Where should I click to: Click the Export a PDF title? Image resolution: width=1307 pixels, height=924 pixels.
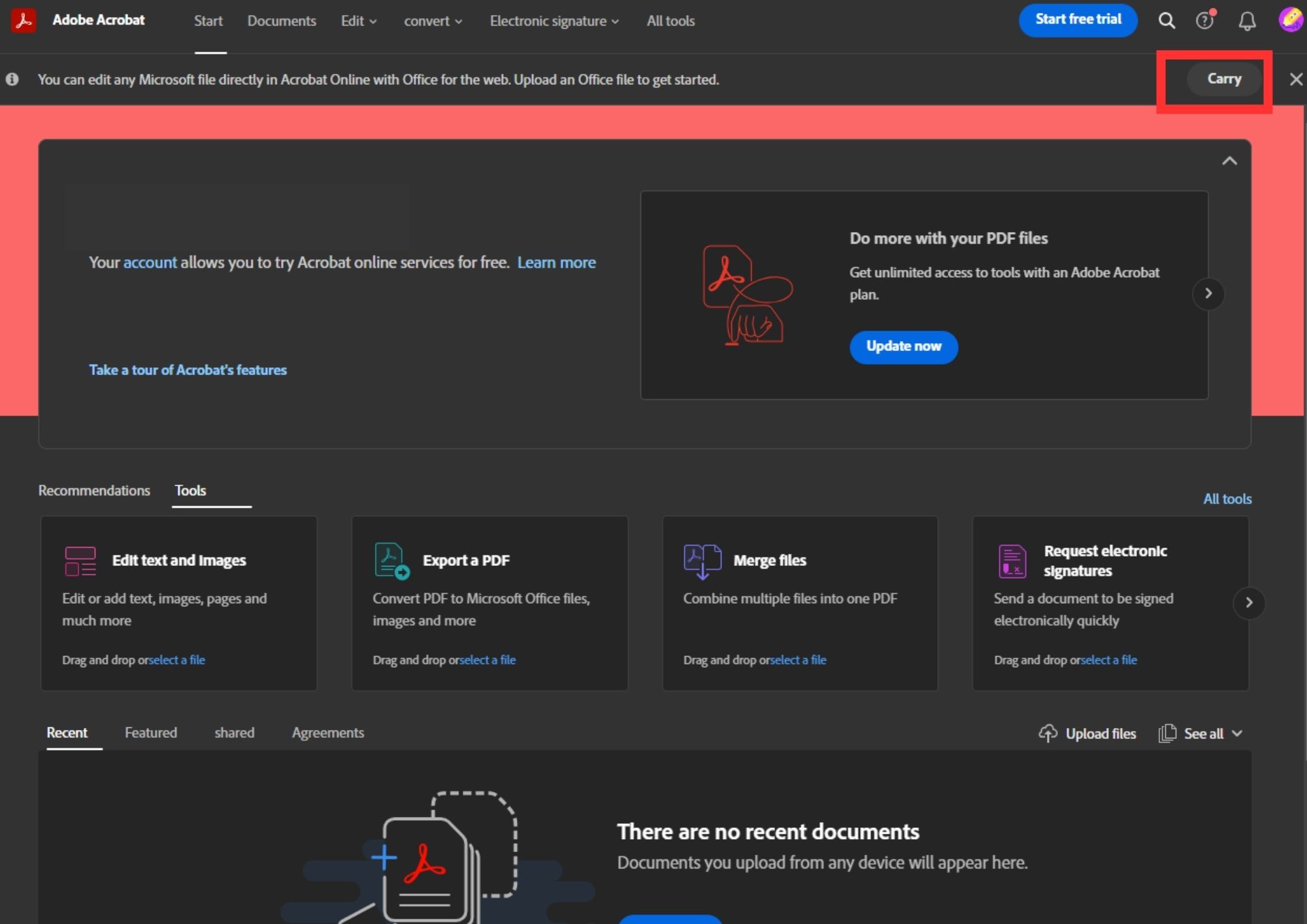(466, 561)
